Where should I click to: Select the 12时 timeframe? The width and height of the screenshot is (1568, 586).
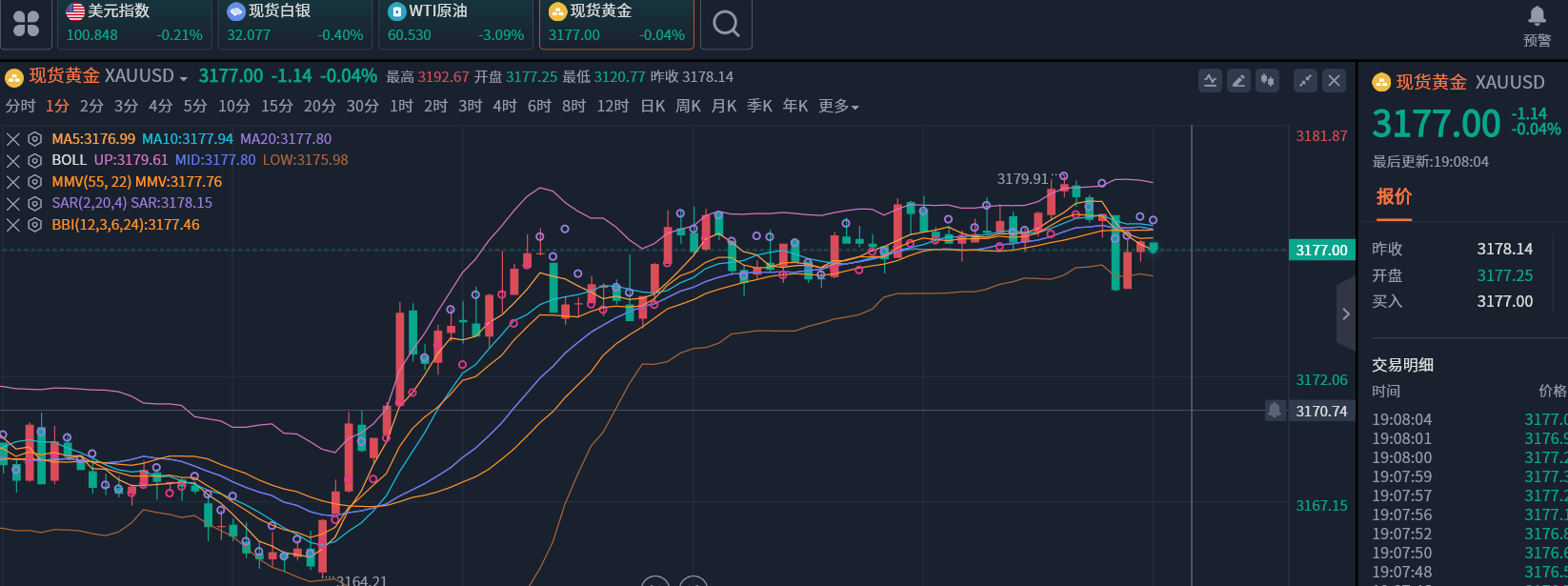point(613,107)
